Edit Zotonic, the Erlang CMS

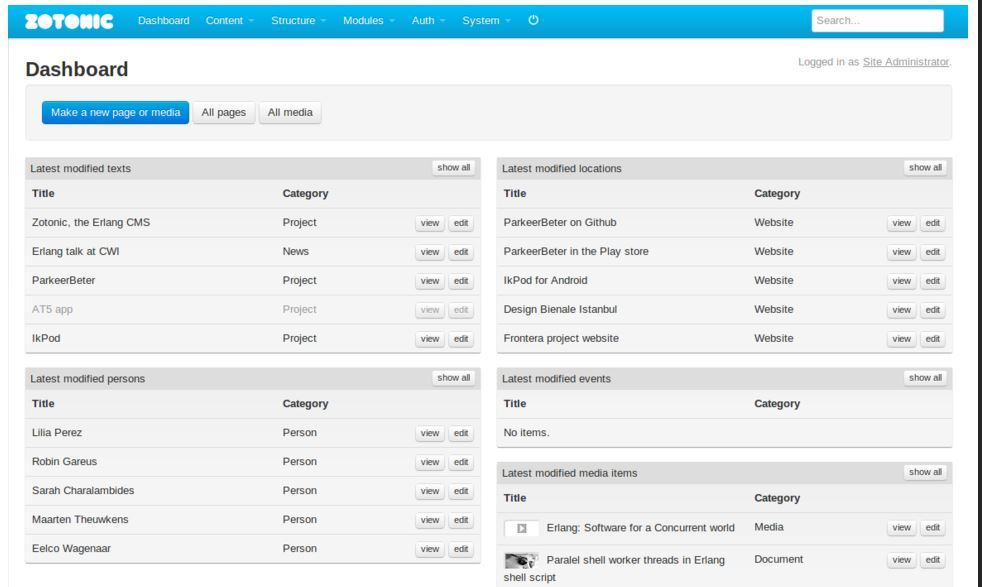(460, 223)
